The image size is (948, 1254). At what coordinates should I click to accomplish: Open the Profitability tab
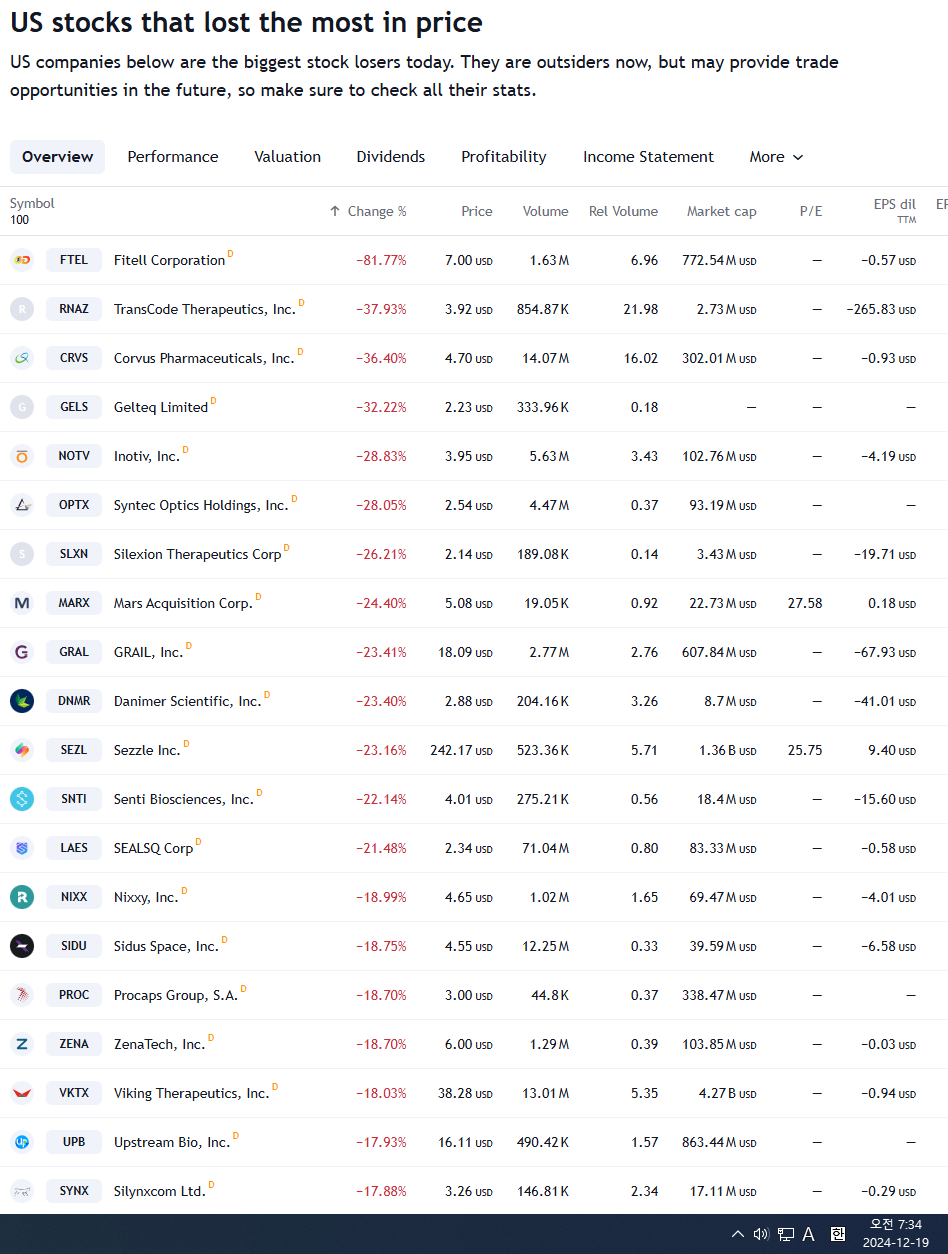(x=504, y=157)
